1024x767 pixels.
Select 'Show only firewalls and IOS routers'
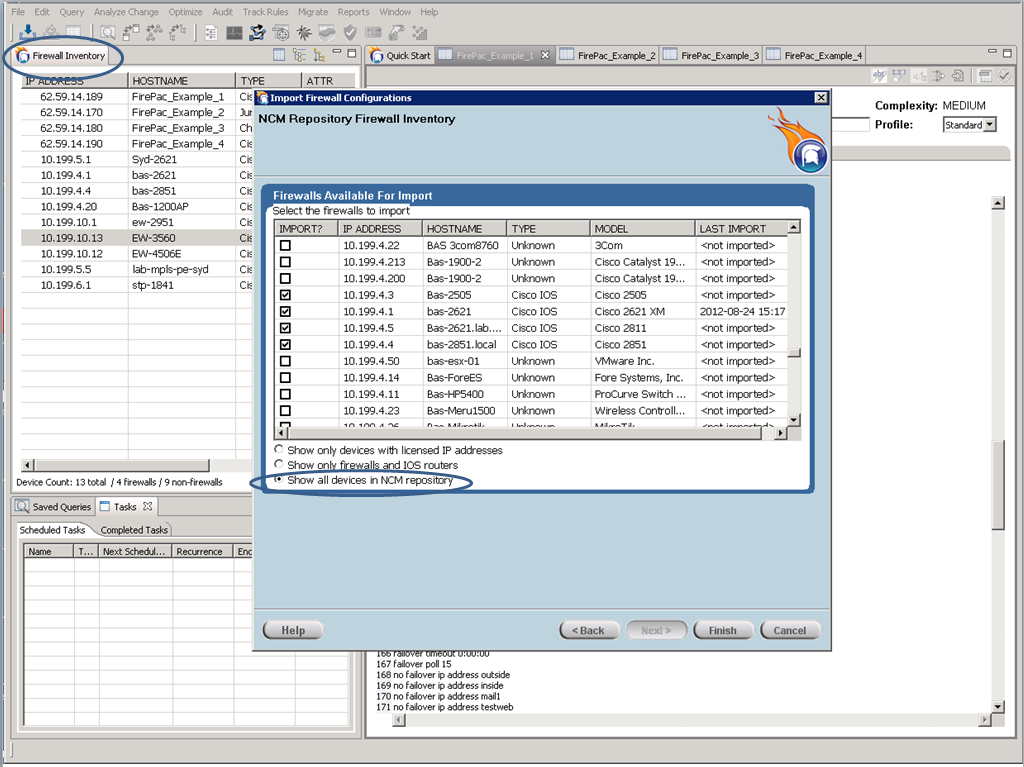[279, 465]
